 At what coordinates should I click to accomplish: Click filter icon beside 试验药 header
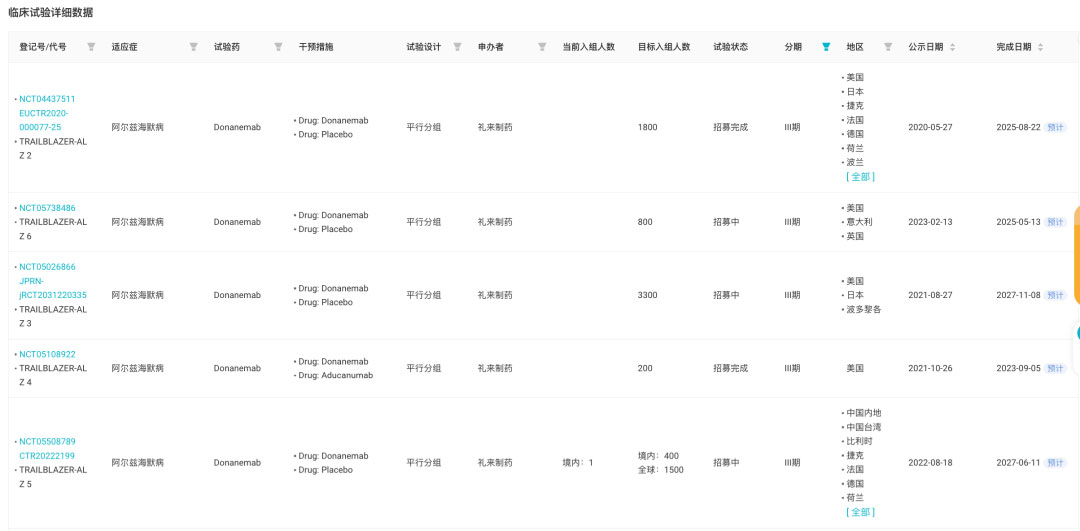(x=278, y=47)
